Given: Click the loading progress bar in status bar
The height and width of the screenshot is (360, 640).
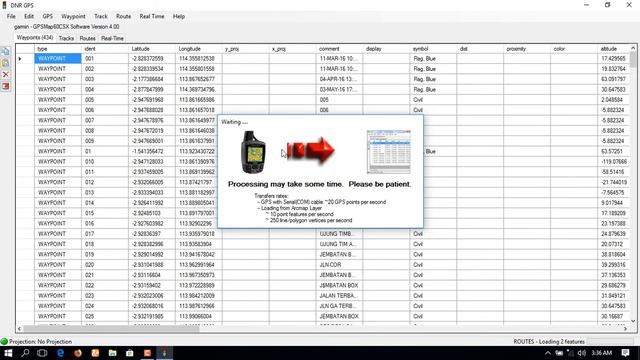Looking at the screenshot, I should pos(610,342).
